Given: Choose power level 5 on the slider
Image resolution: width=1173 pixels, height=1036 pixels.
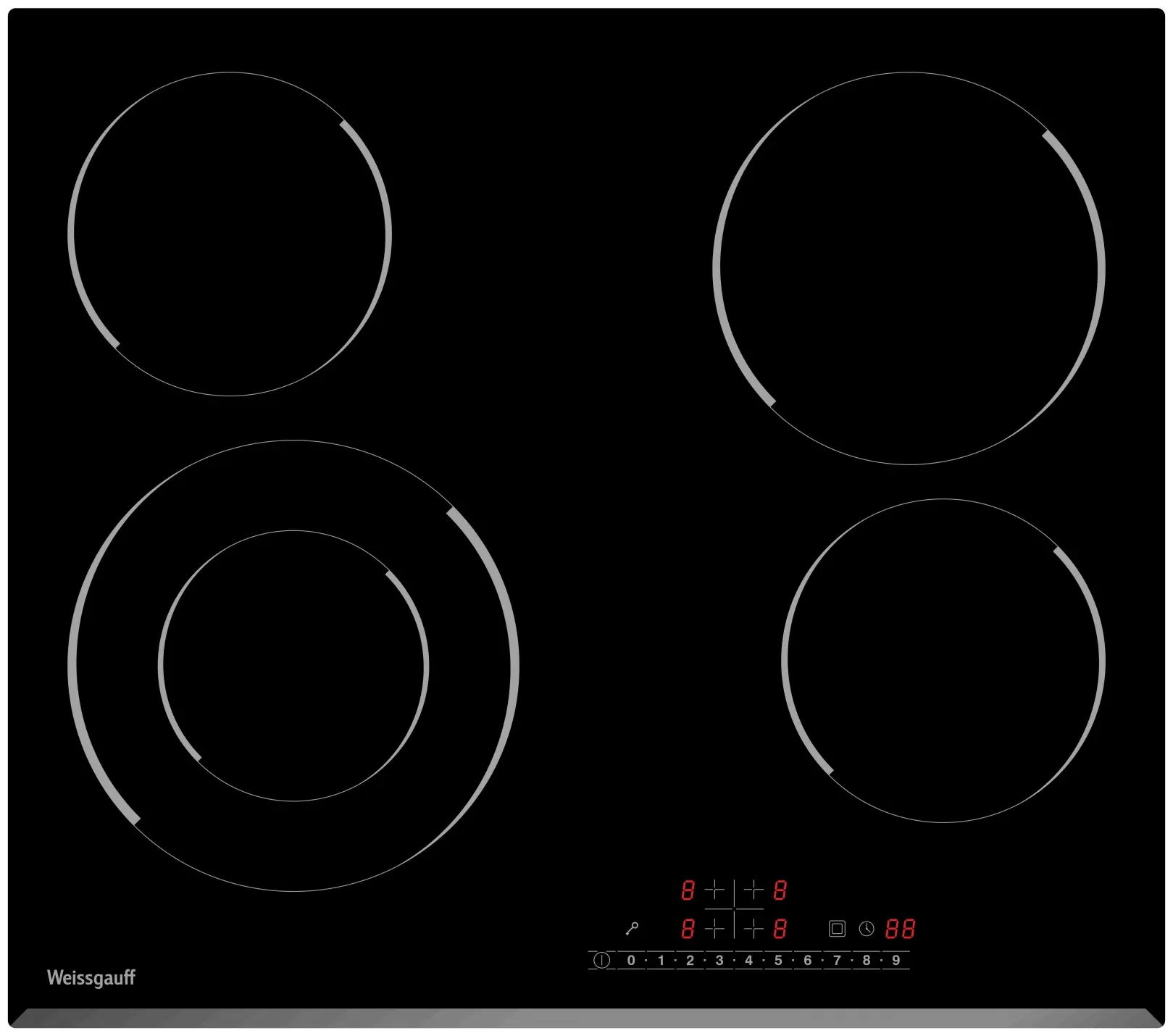Looking at the screenshot, I should tap(778, 960).
